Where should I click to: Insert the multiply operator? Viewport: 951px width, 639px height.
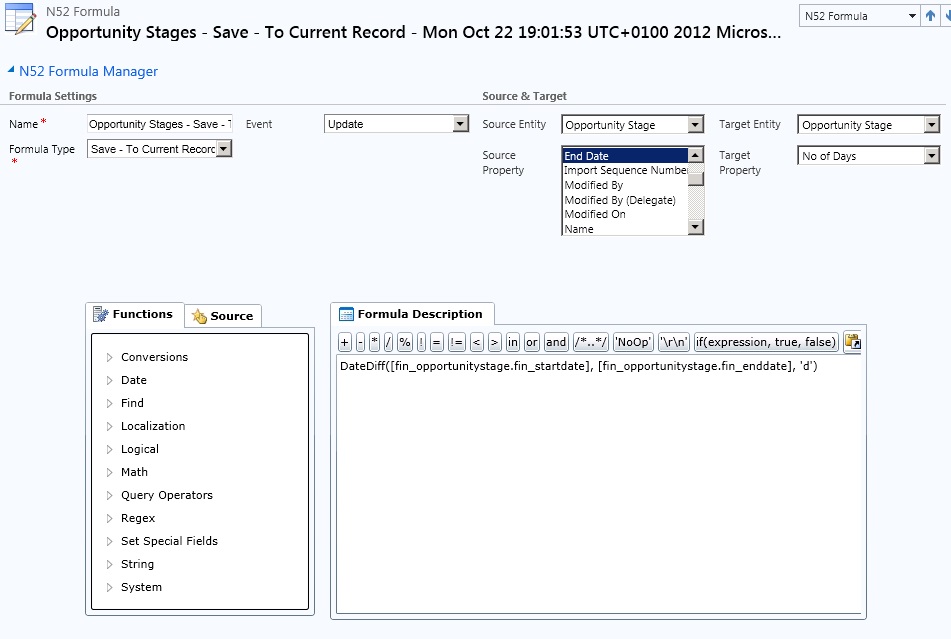[374, 342]
